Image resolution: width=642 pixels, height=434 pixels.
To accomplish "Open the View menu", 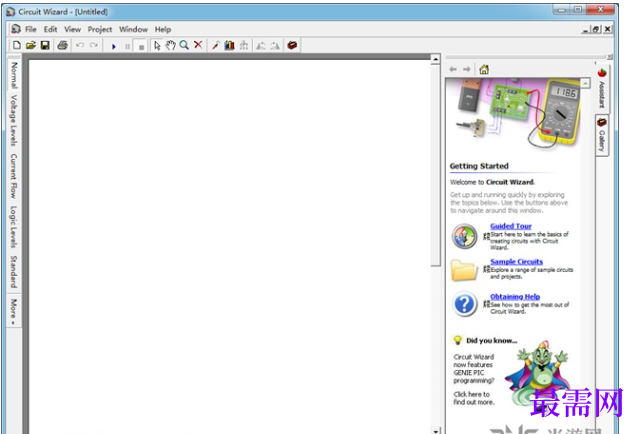I will click(x=72, y=29).
